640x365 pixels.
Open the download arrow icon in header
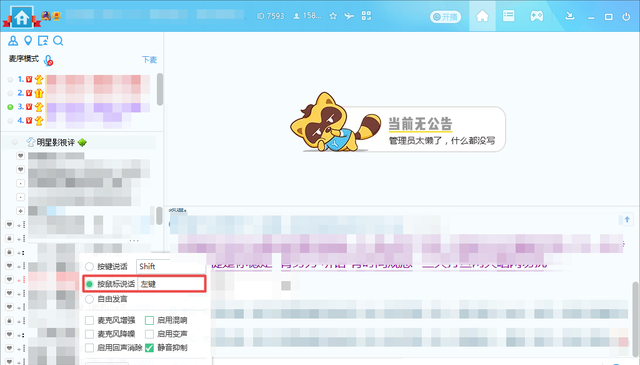570,16
